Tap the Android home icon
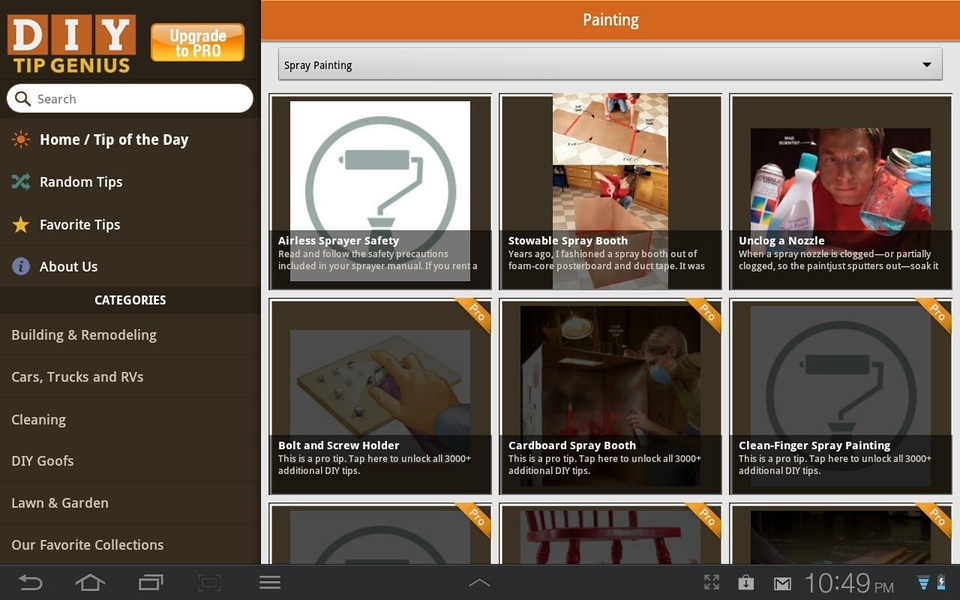This screenshot has width=960, height=600. coord(90,582)
